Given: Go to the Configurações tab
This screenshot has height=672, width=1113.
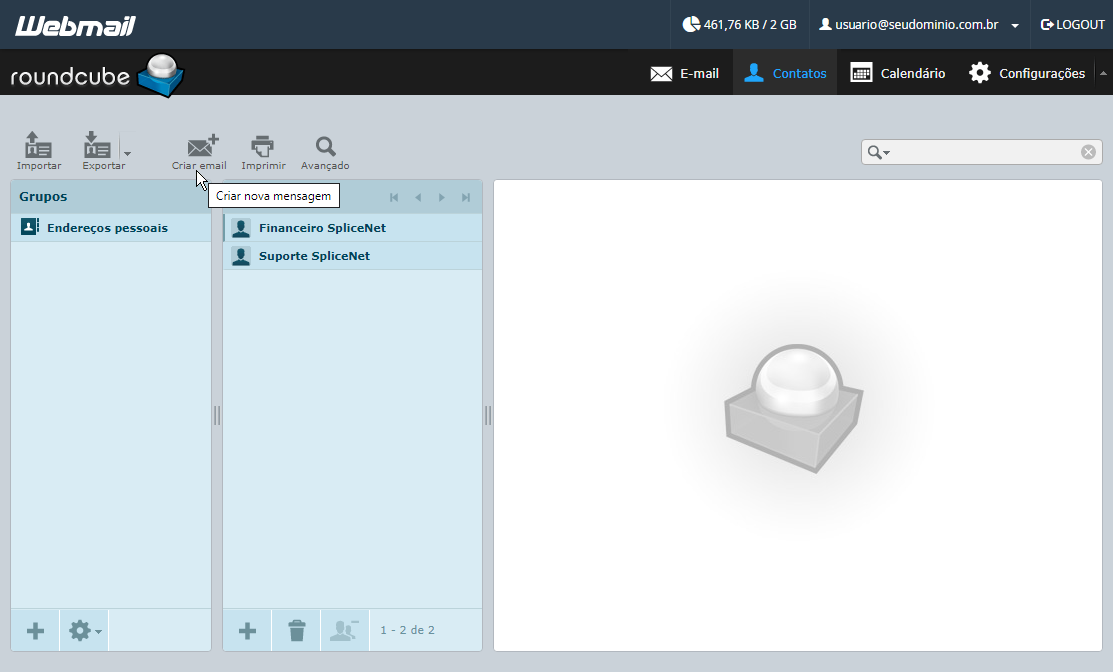Looking at the screenshot, I should [1027, 73].
